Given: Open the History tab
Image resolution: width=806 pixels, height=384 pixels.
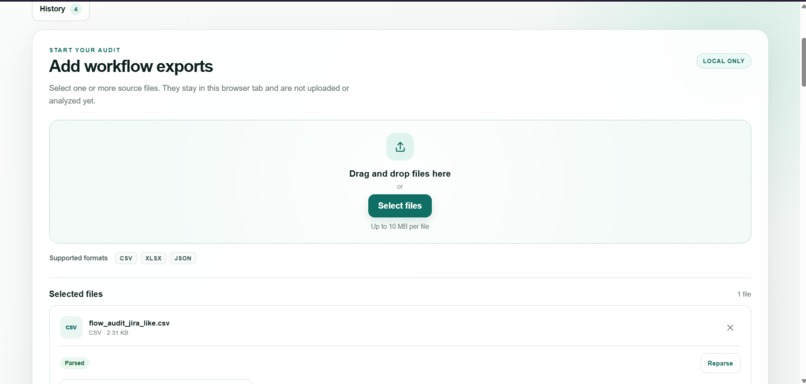Looking at the screenshot, I should click(61, 10).
